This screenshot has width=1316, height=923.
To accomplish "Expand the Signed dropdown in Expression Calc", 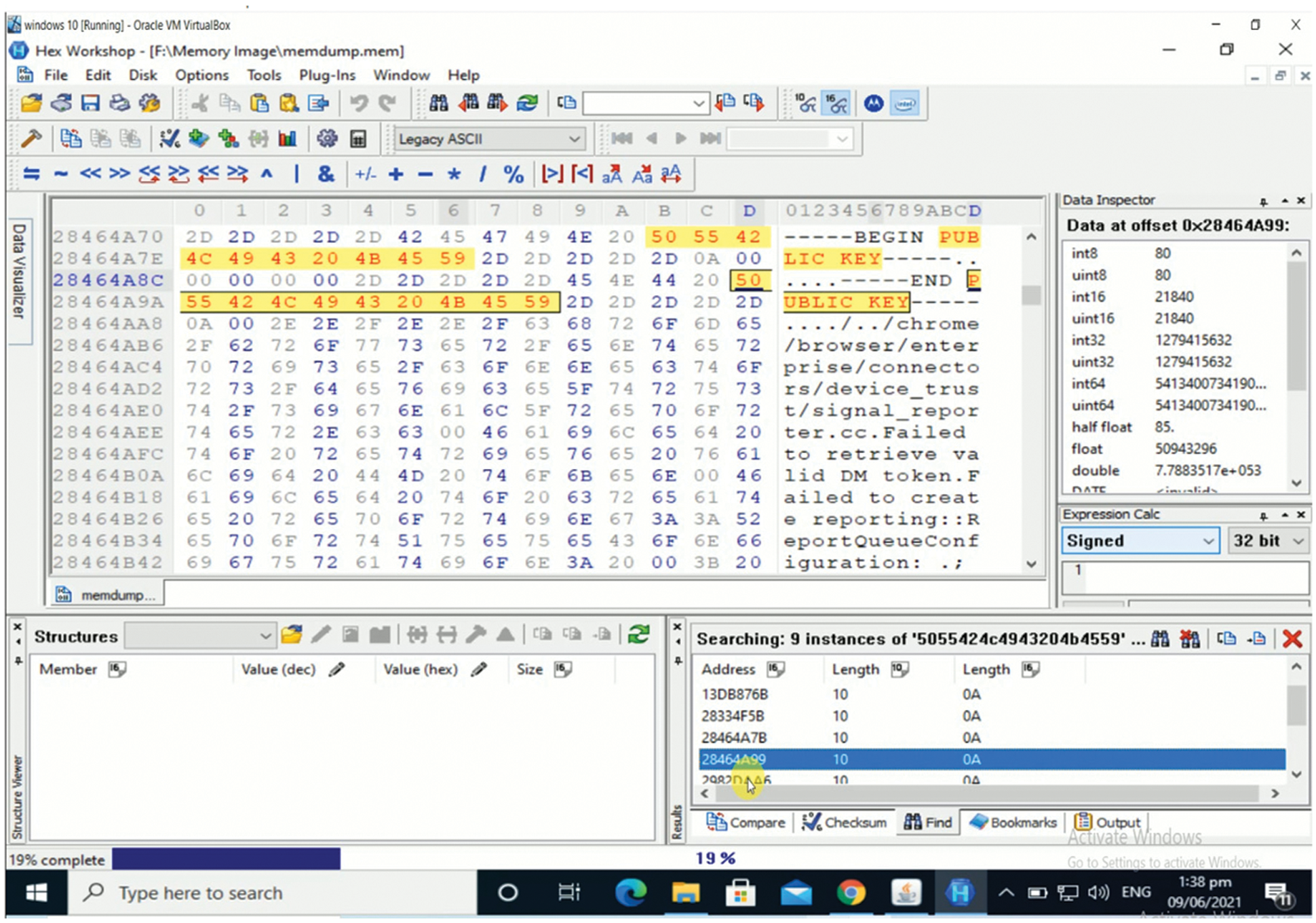I will click(1207, 541).
